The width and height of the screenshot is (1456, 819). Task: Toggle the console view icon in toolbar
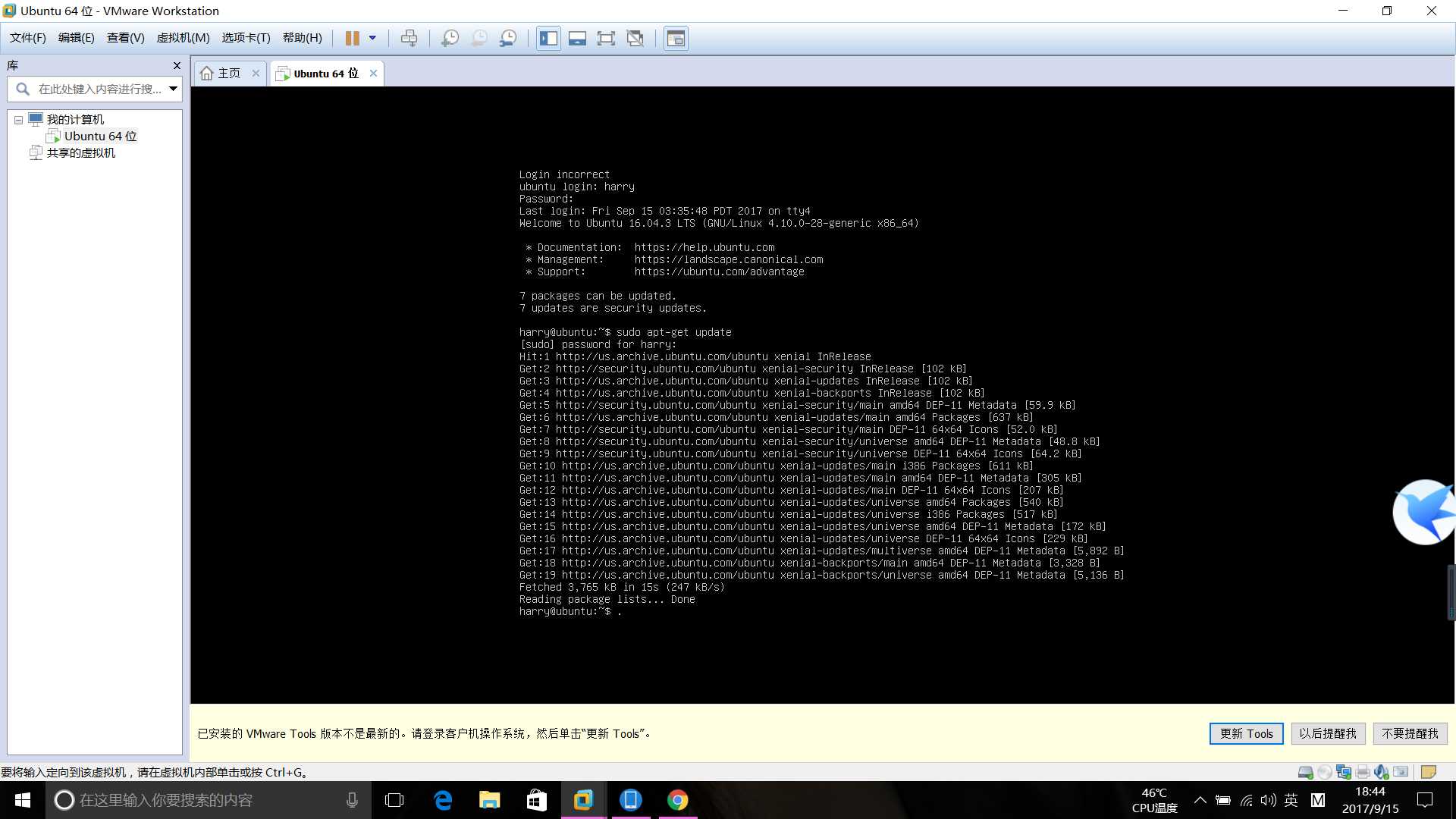coord(676,38)
